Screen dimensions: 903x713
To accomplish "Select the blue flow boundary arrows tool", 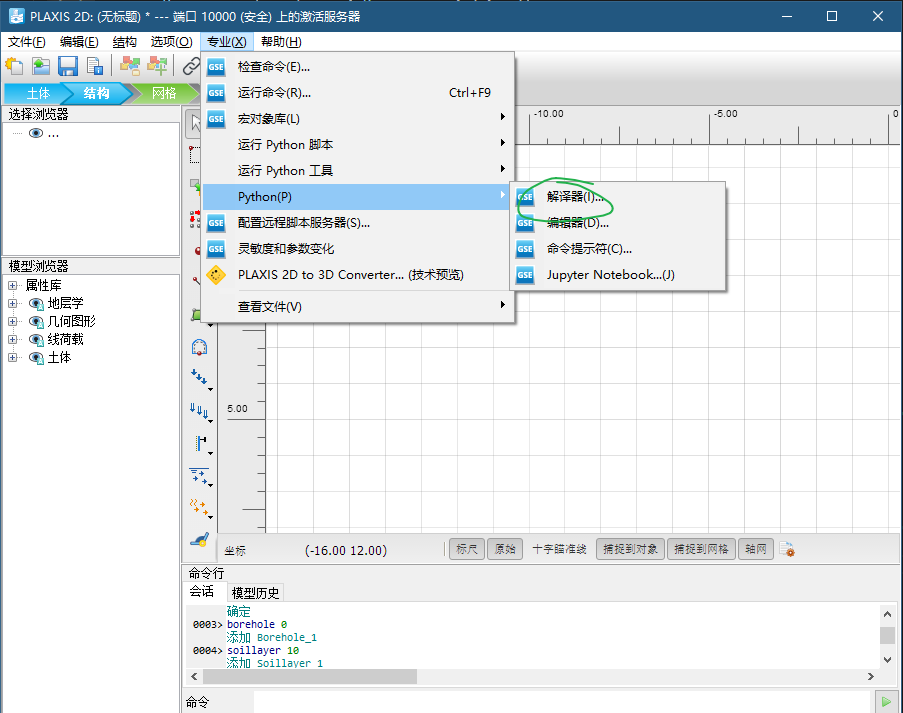I will 199,476.
